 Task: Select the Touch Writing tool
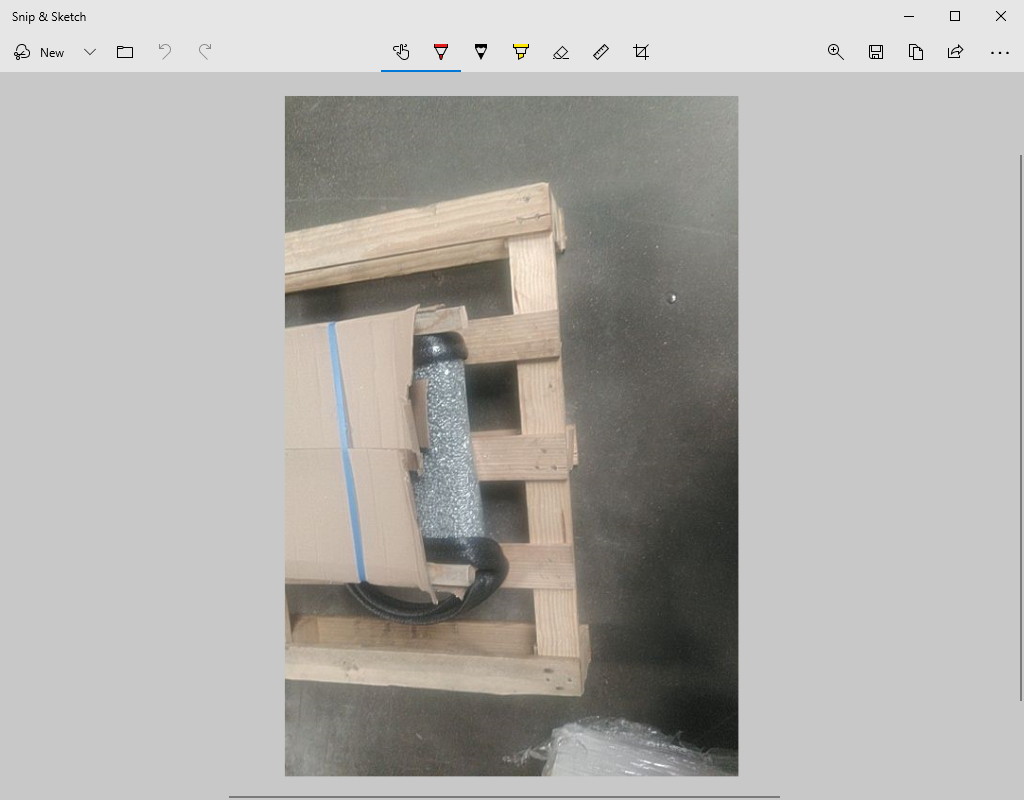pyautogui.click(x=401, y=52)
